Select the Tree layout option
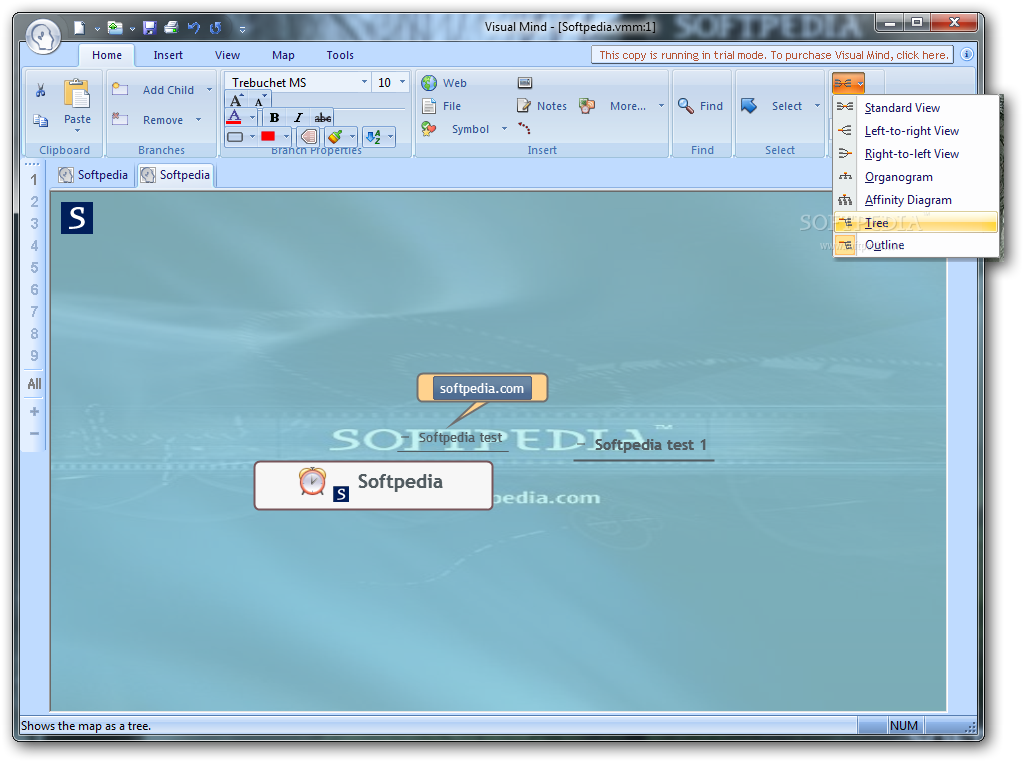The height and width of the screenshot is (762, 1024). pos(916,223)
